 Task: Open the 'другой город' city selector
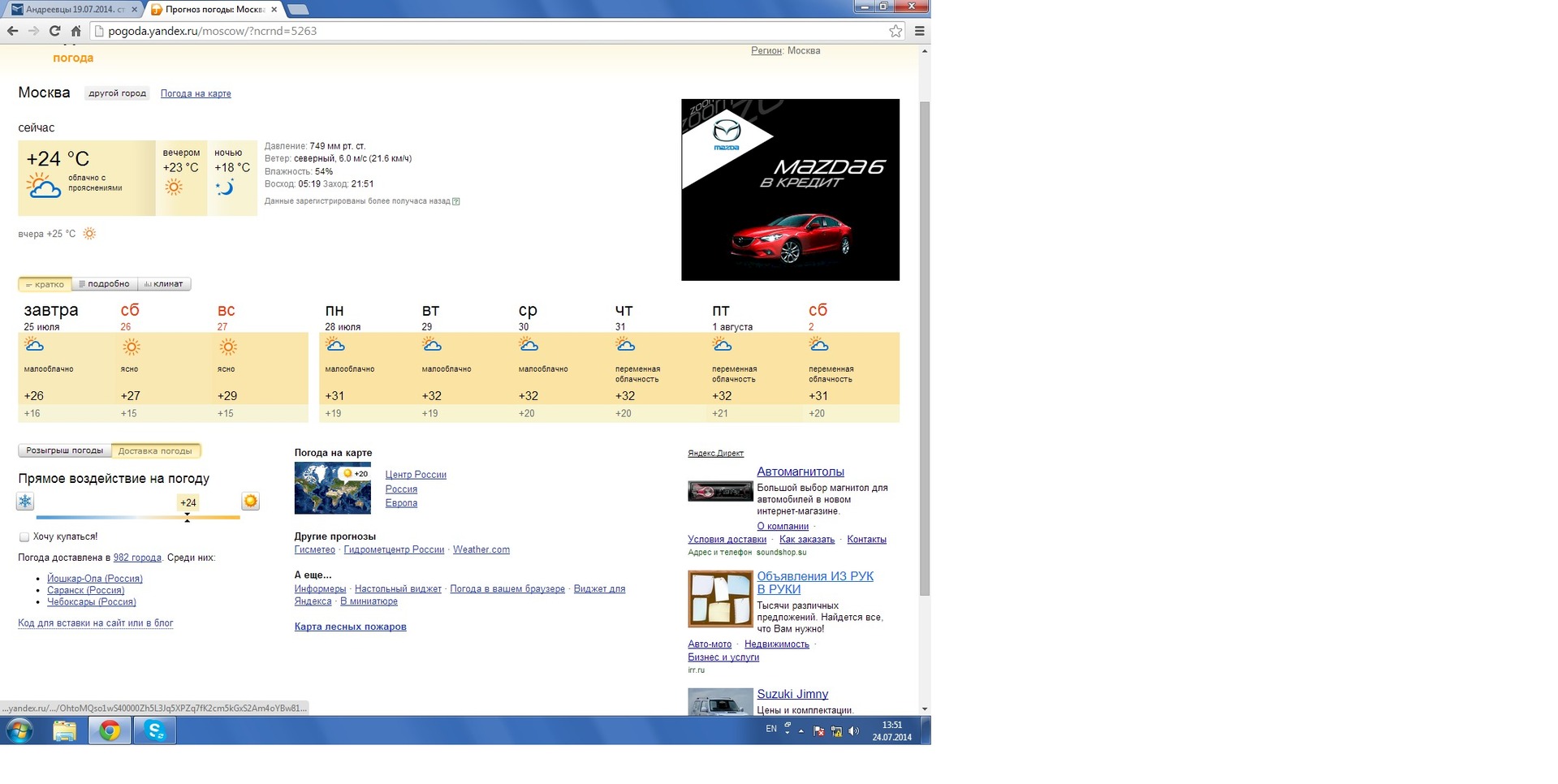point(118,93)
